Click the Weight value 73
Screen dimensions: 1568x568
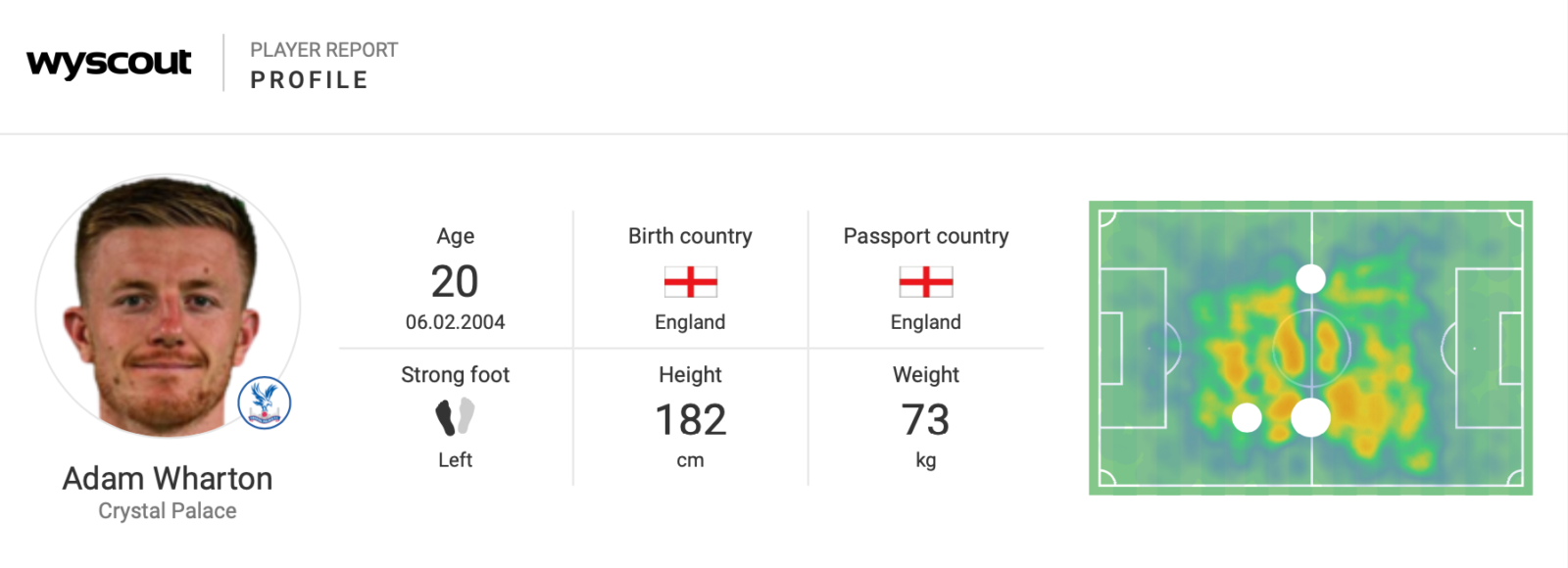click(x=926, y=420)
